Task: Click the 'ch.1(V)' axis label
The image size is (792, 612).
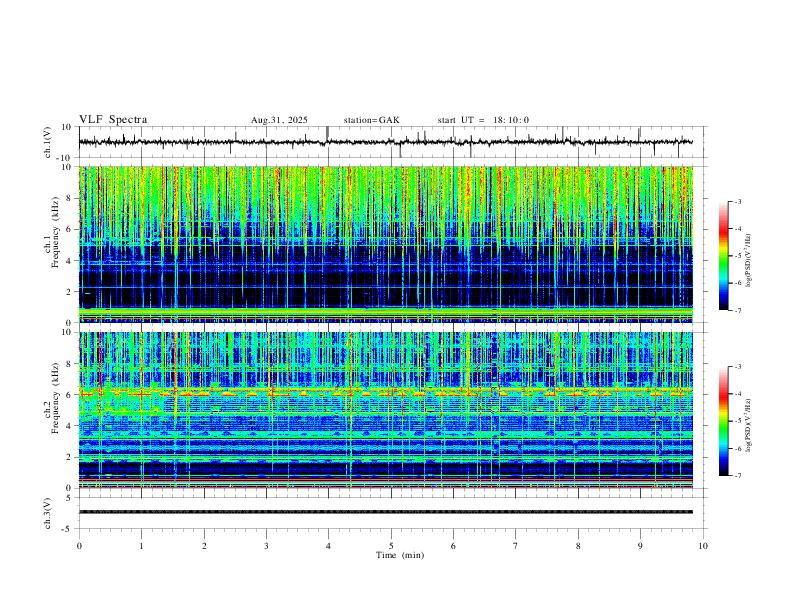Action: [48, 142]
